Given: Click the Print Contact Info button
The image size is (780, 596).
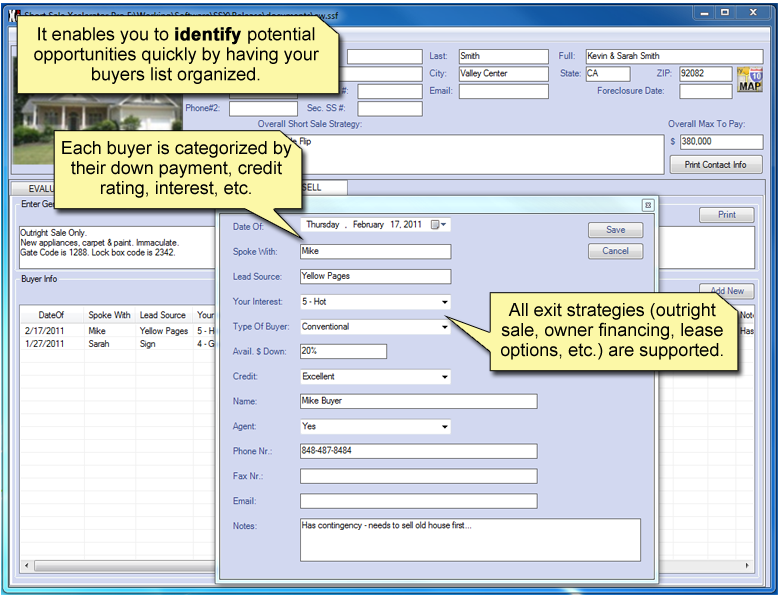Looking at the screenshot, I should (715, 165).
